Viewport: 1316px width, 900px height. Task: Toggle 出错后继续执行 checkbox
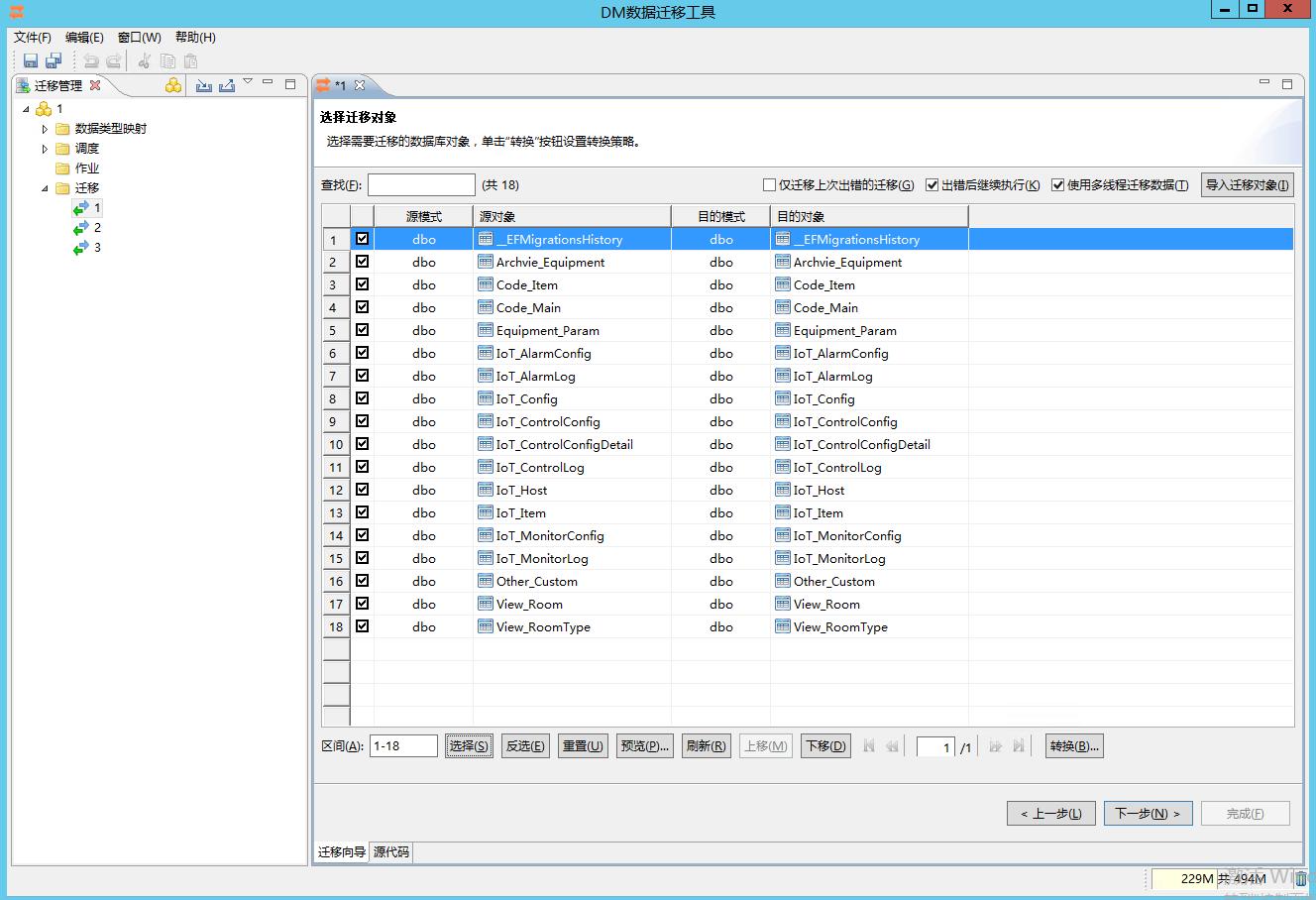(x=932, y=184)
